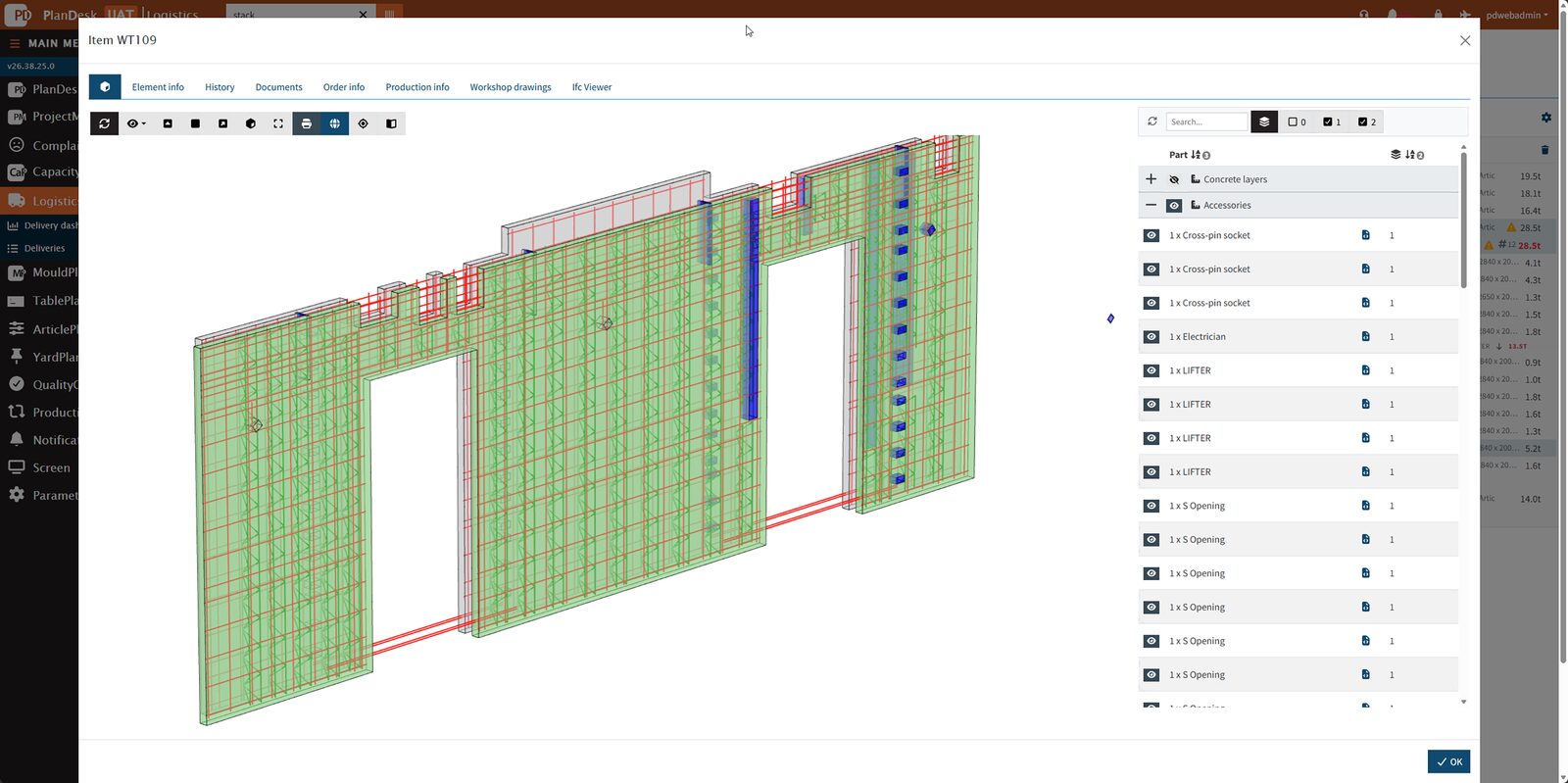
Task: View the Workshop drawings tab
Action: coord(511,87)
